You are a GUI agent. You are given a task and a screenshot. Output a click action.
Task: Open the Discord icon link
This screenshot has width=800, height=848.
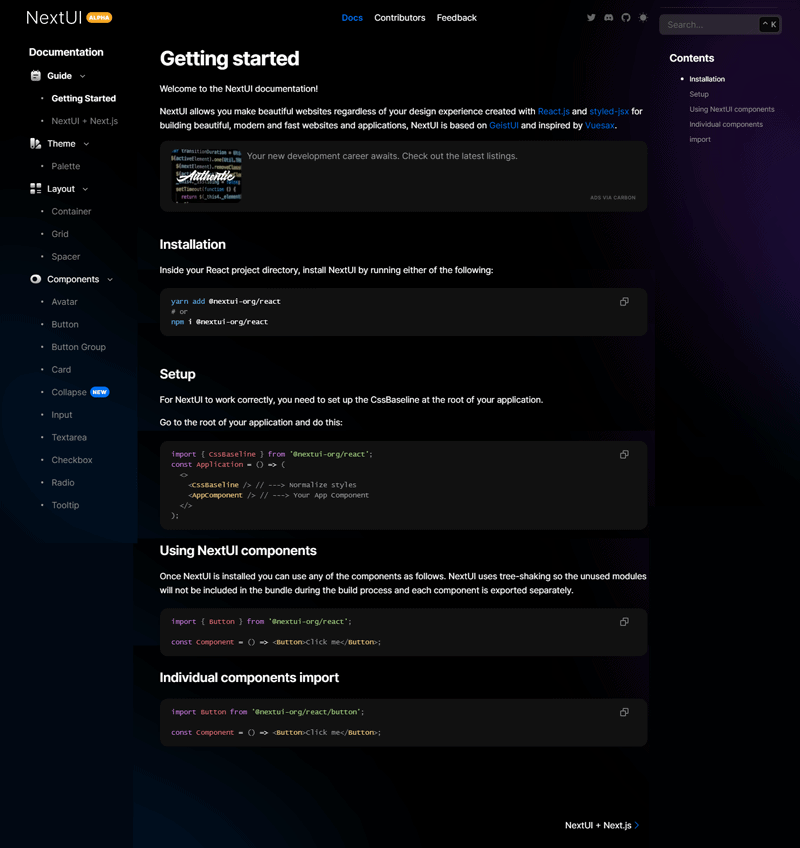point(609,17)
